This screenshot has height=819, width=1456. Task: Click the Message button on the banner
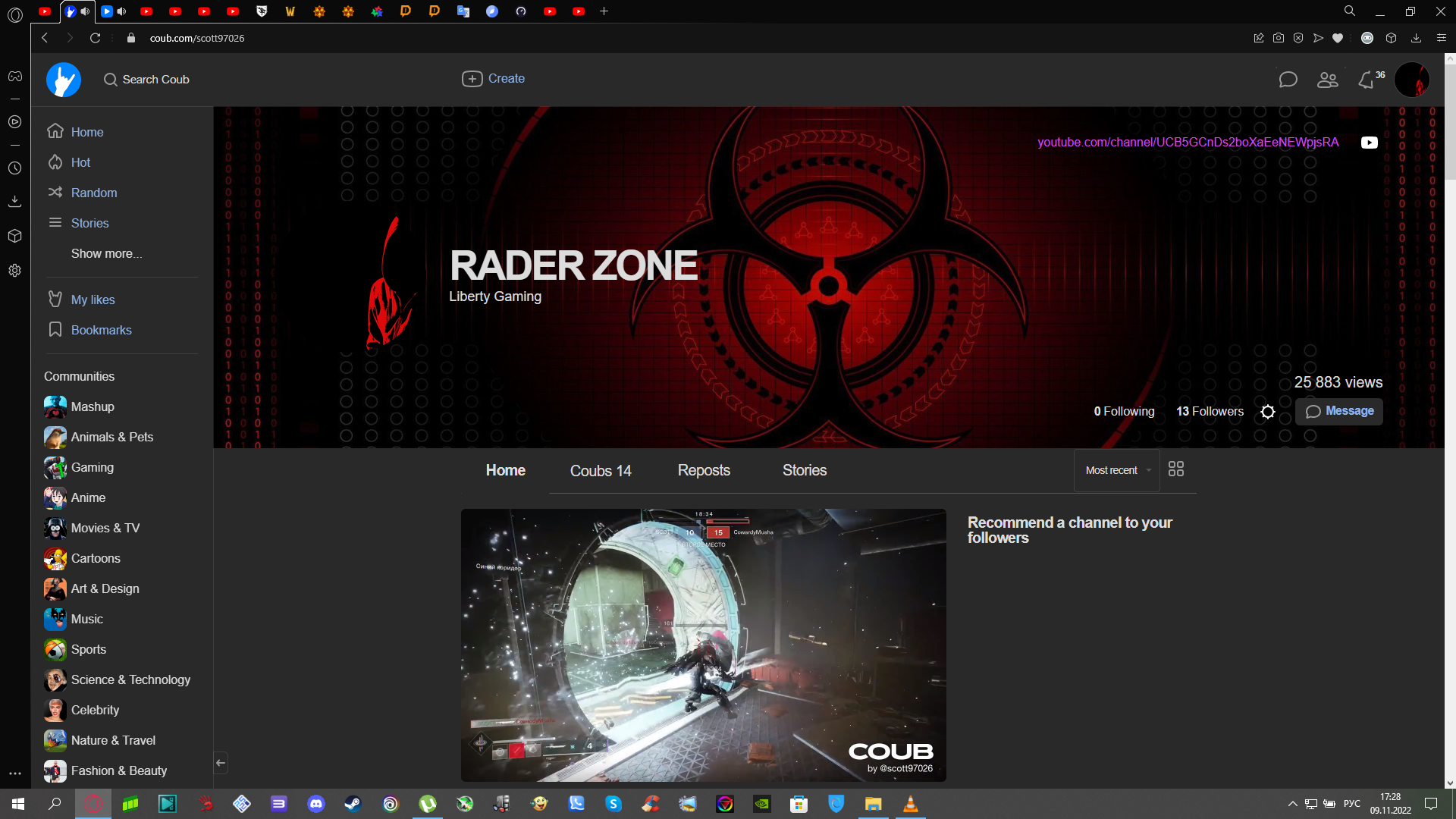pos(1339,412)
